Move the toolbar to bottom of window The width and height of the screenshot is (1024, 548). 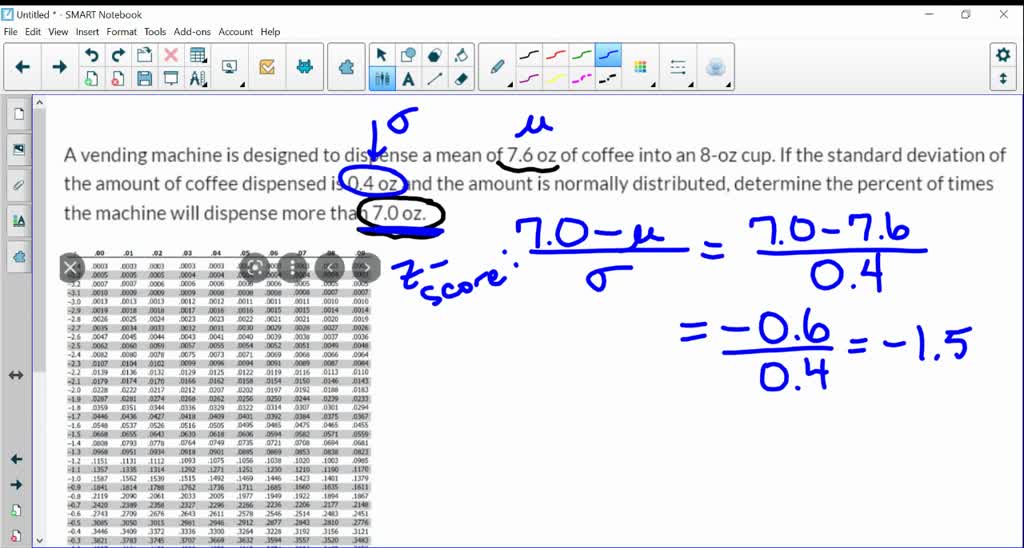(1003, 79)
